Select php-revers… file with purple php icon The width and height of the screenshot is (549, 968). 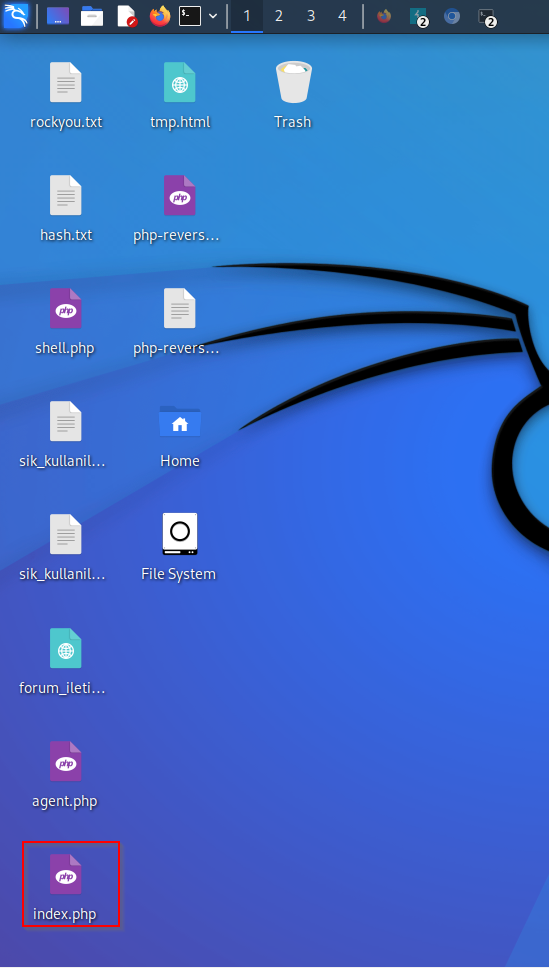coord(178,209)
